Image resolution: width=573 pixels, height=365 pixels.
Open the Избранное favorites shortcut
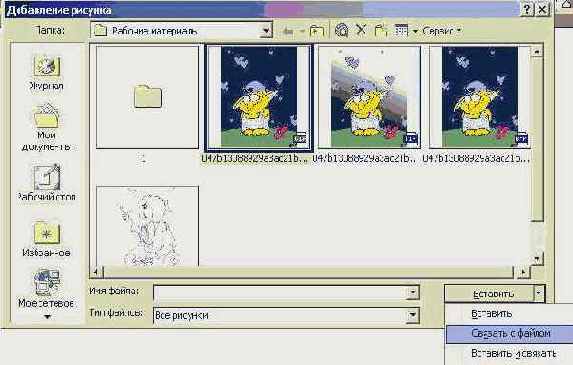(x=46, y=239)
